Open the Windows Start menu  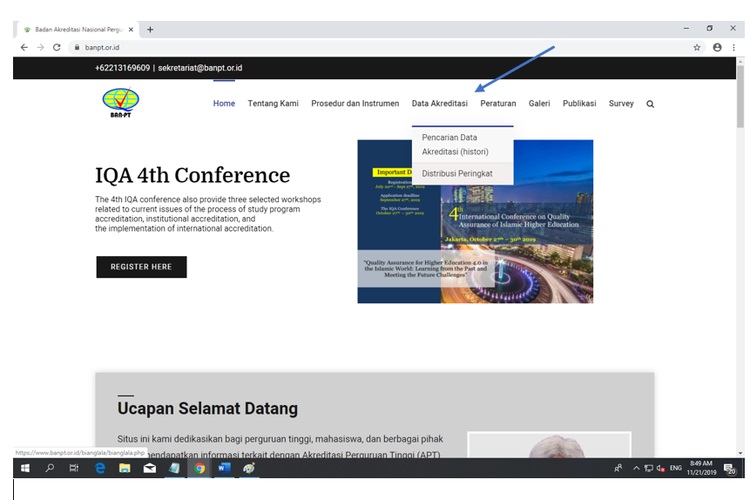click(25, 468)
